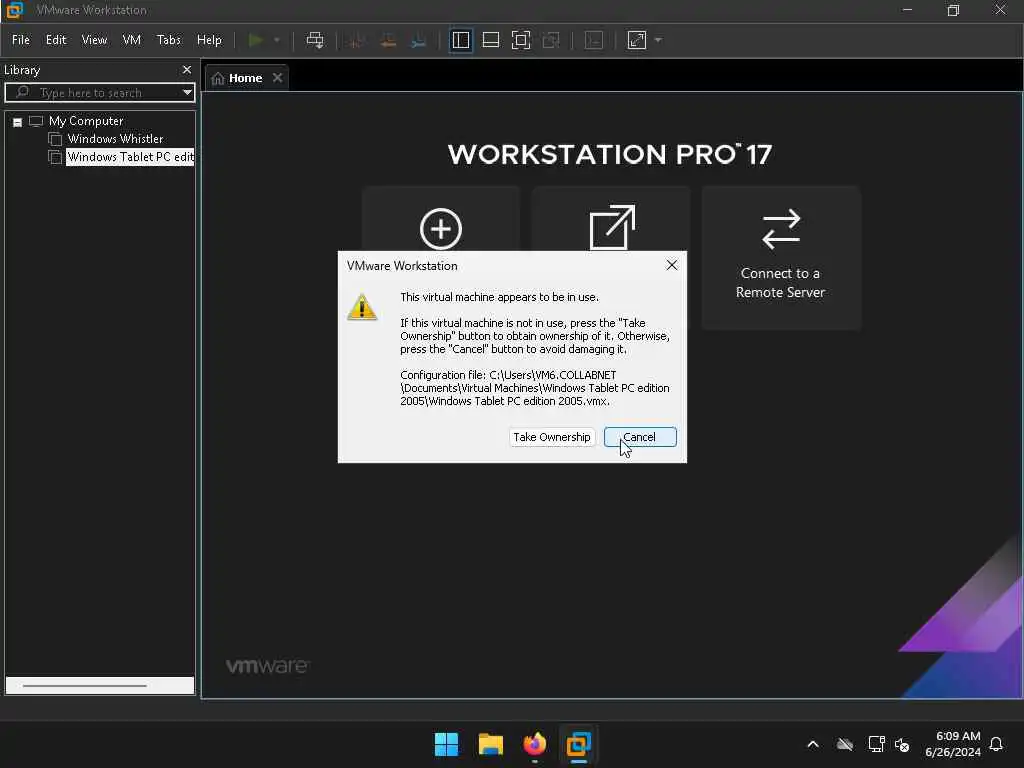Show hidden system tray icons
Screen dimensions: 1024x768
[x=813, y=744]
